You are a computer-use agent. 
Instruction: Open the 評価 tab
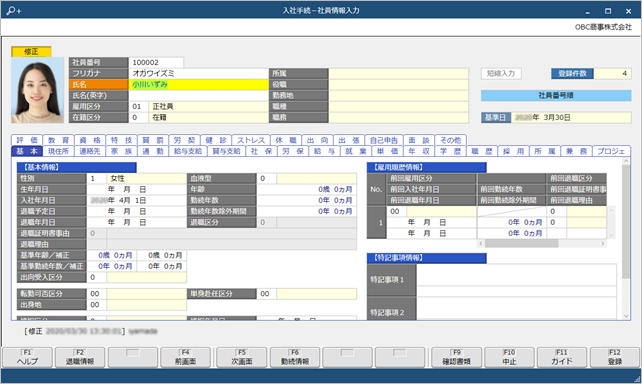[27, 140]
